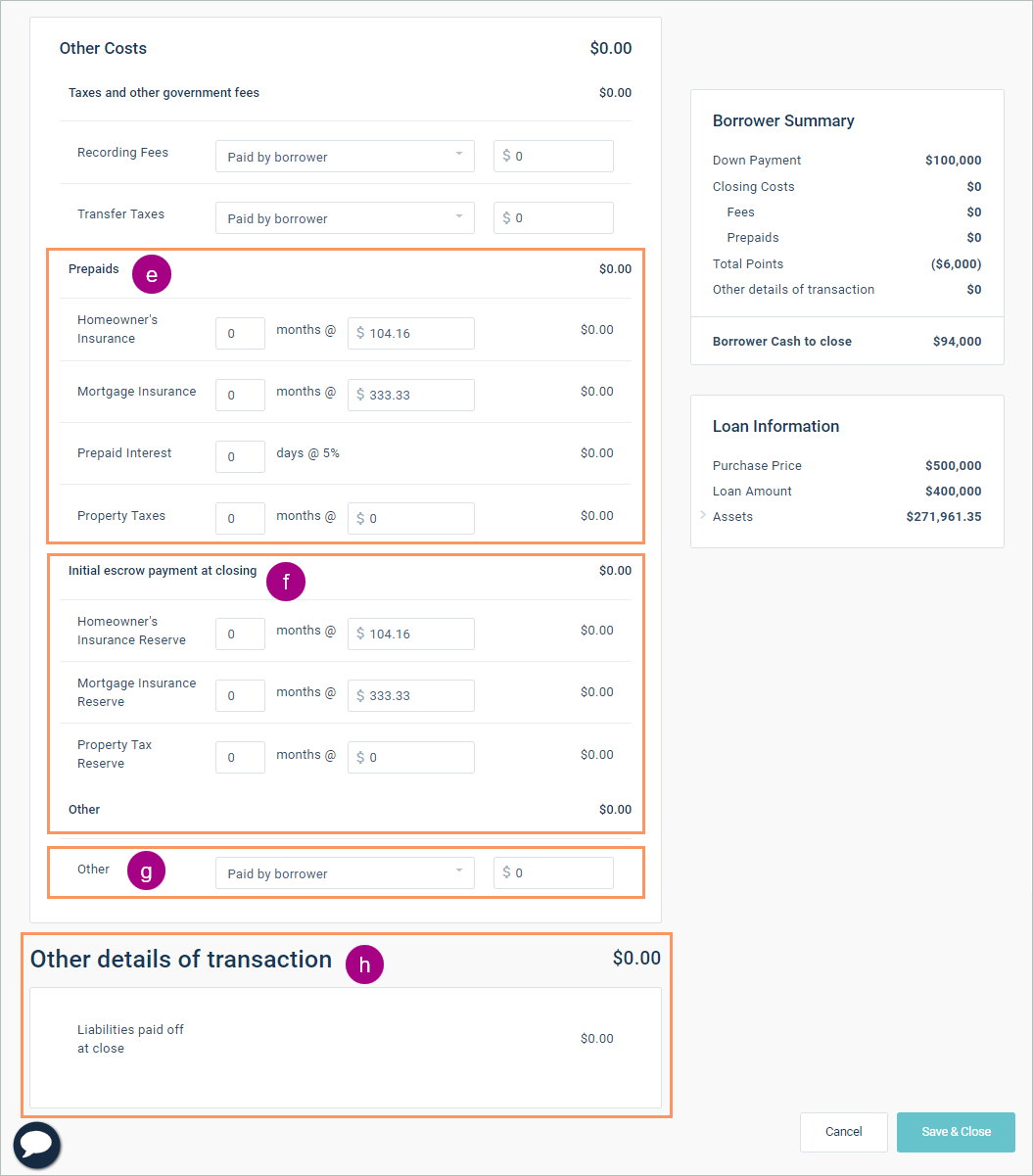Select the Borrower Summary title
This screenshot has width=1033, height=1176.
783,120
